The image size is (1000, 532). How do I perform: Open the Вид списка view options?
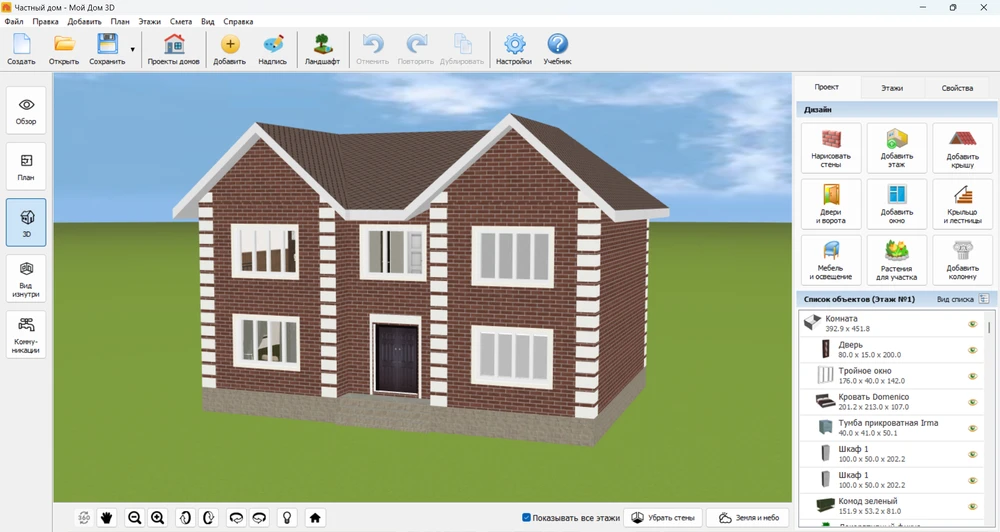click(x=982, y=299)
